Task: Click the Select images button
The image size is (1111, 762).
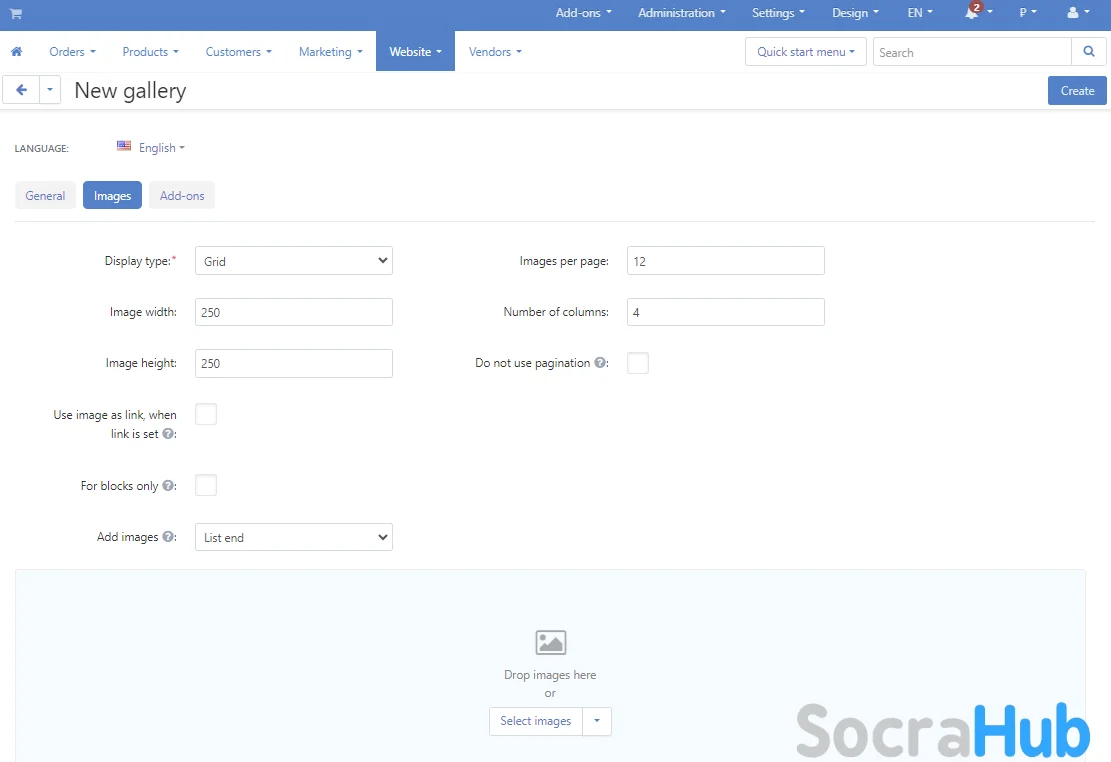Action: point(536,721)
